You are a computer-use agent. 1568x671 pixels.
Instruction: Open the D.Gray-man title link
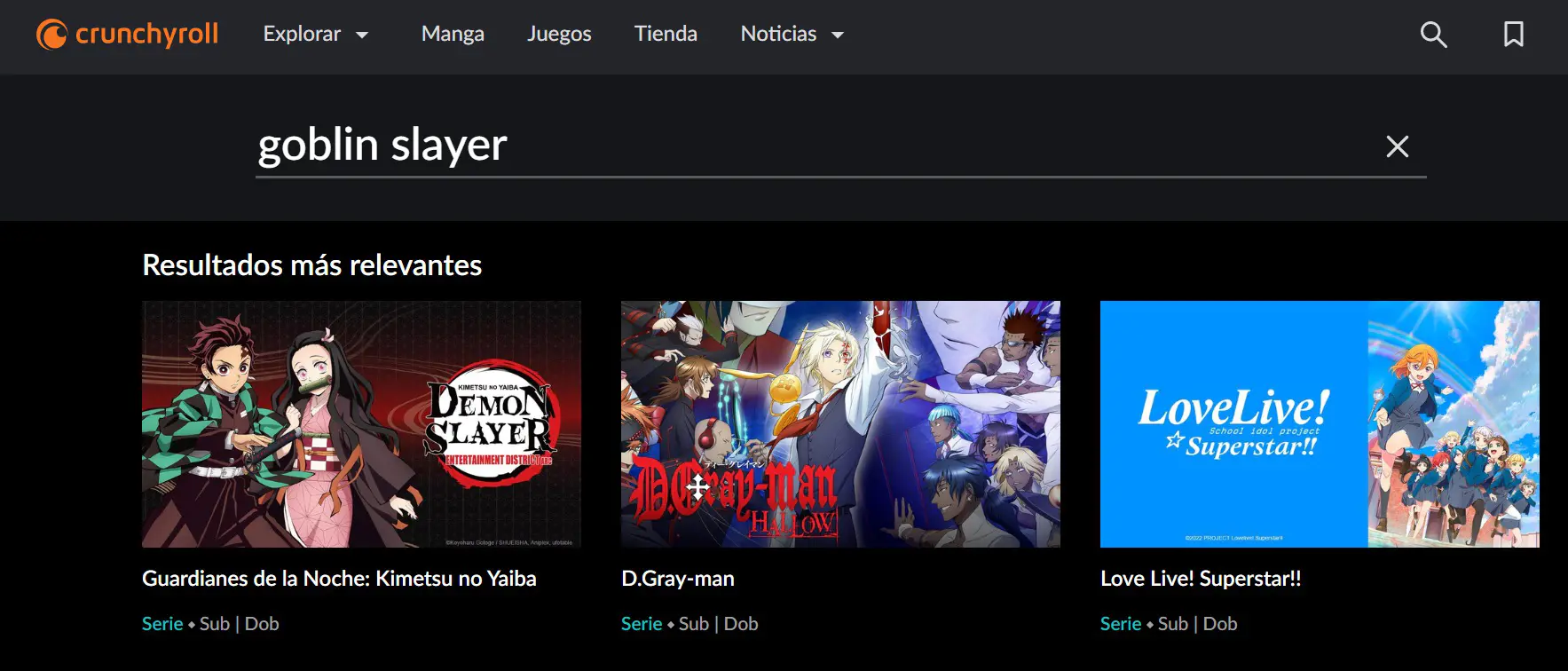pos(678,579)
